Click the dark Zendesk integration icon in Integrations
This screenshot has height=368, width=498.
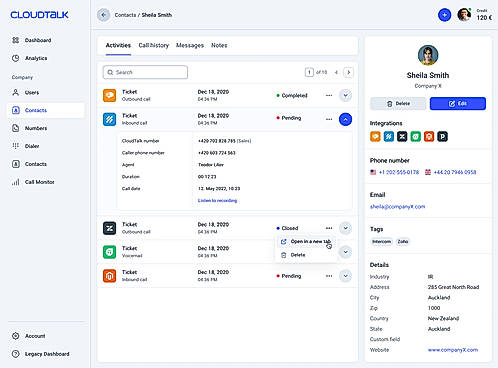402,136
